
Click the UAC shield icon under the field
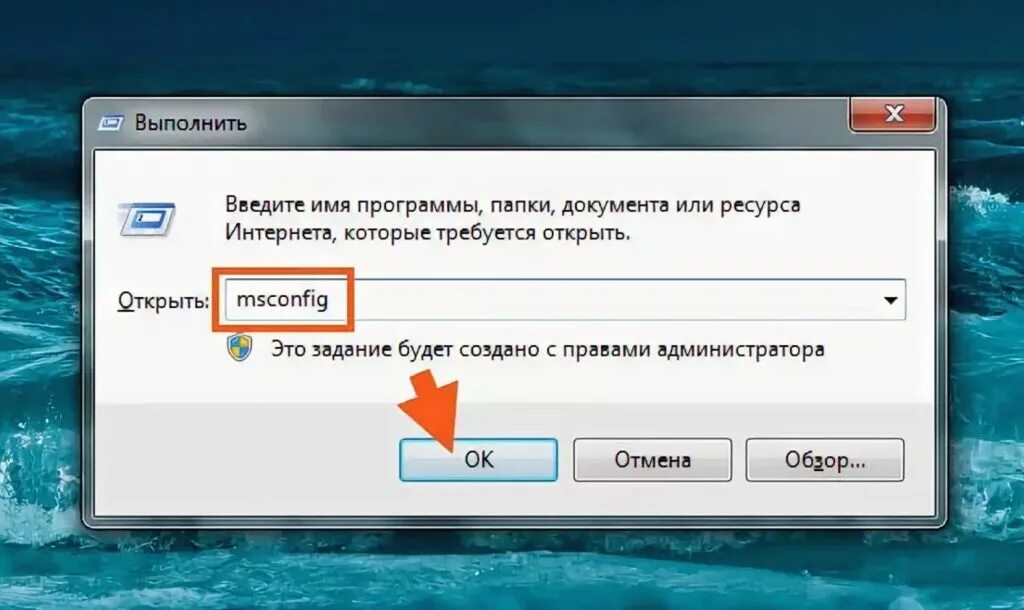tap(240, 348)
